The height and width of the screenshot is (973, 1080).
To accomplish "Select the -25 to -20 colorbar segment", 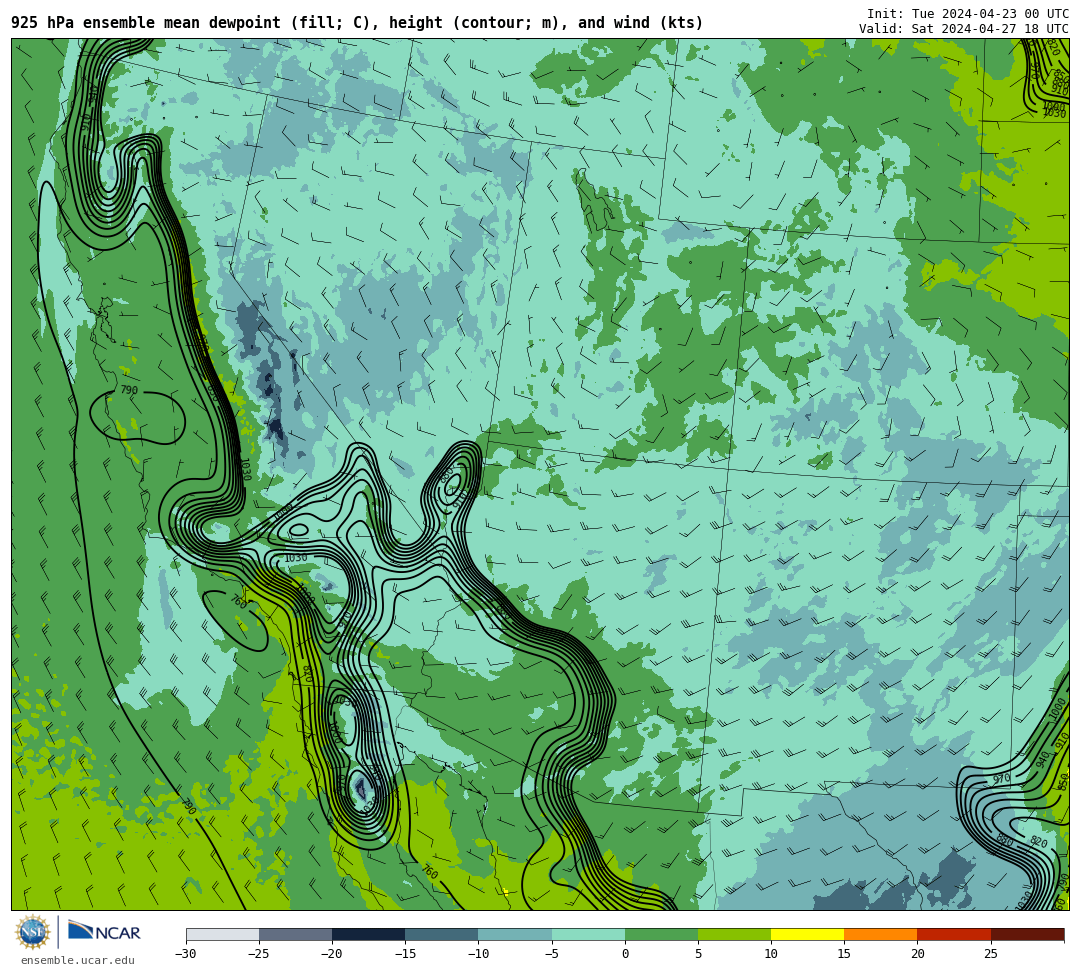I will 295,934.
